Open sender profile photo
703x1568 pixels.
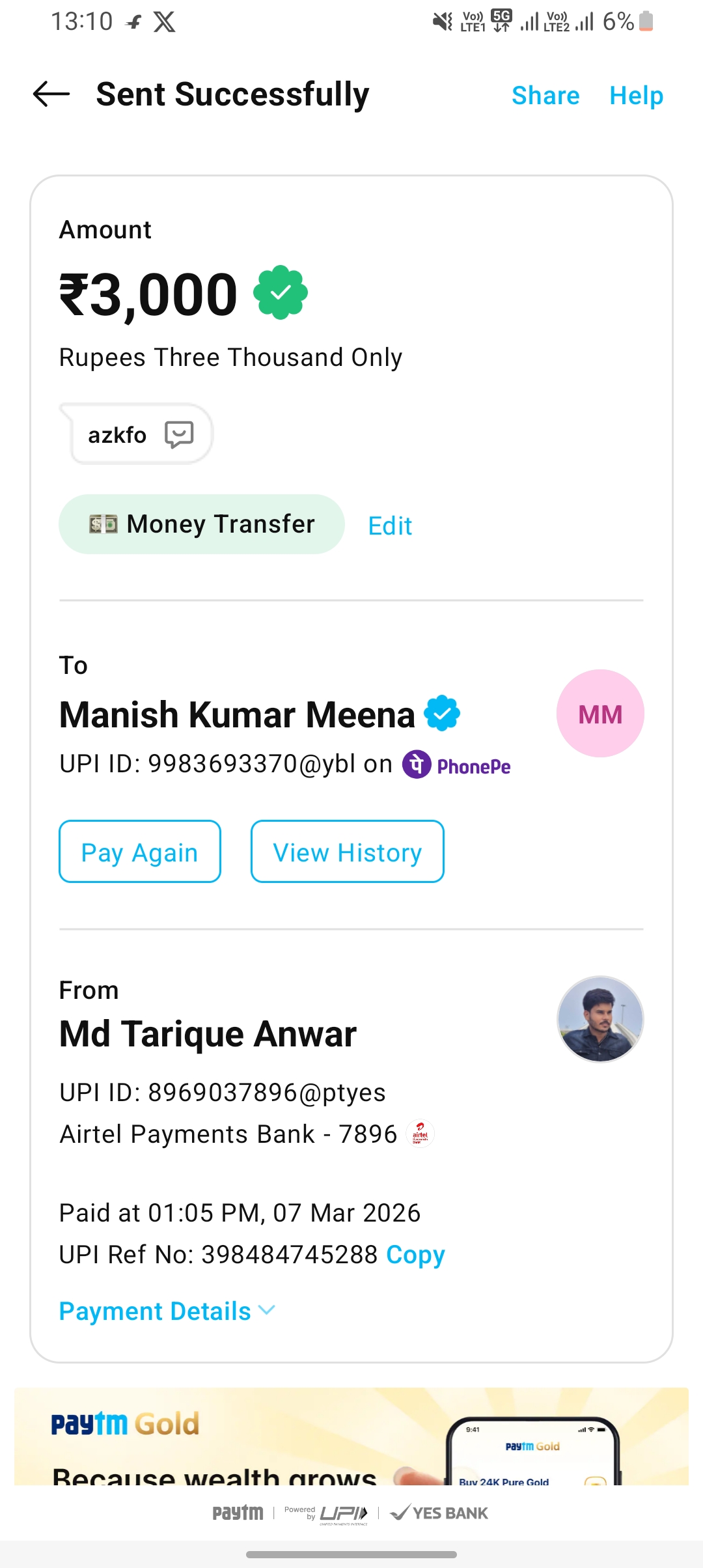(x=600, y=1019)
